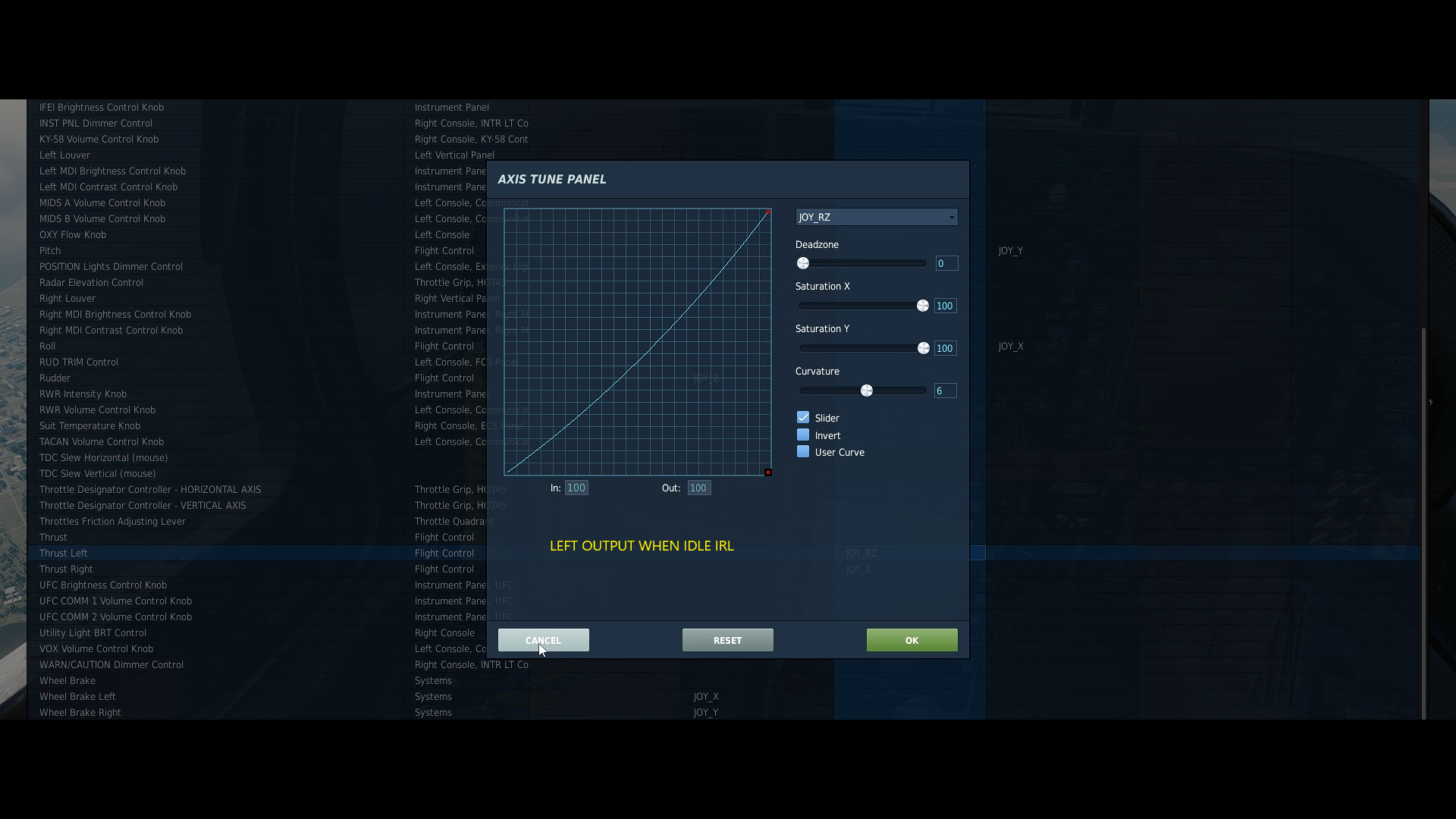Select KY-58 Volume Control Knob row
The width and height of the screenshot is (1456, 819).
(723, 139)
